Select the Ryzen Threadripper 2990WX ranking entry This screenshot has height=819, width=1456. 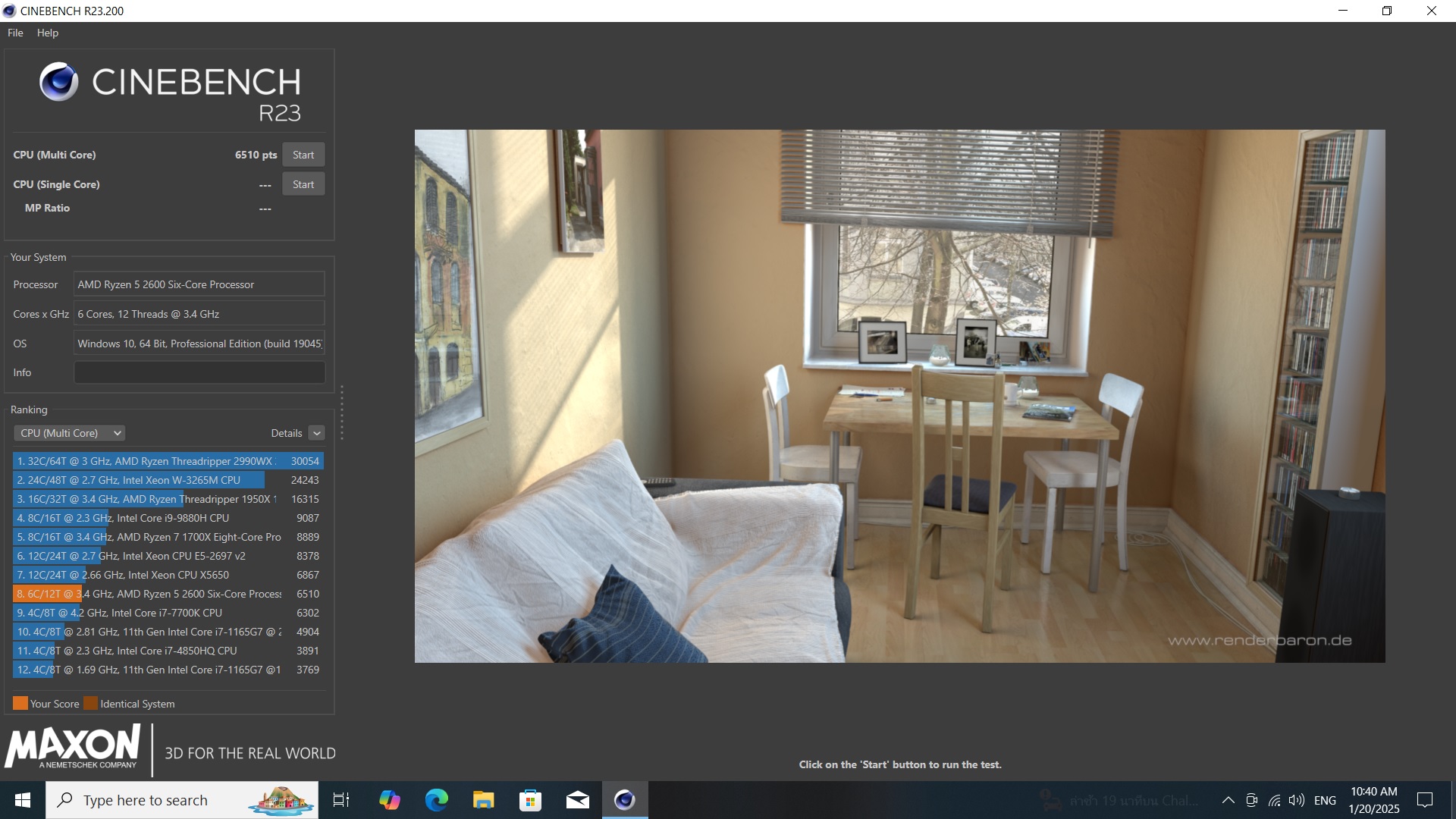pos(168,461)
